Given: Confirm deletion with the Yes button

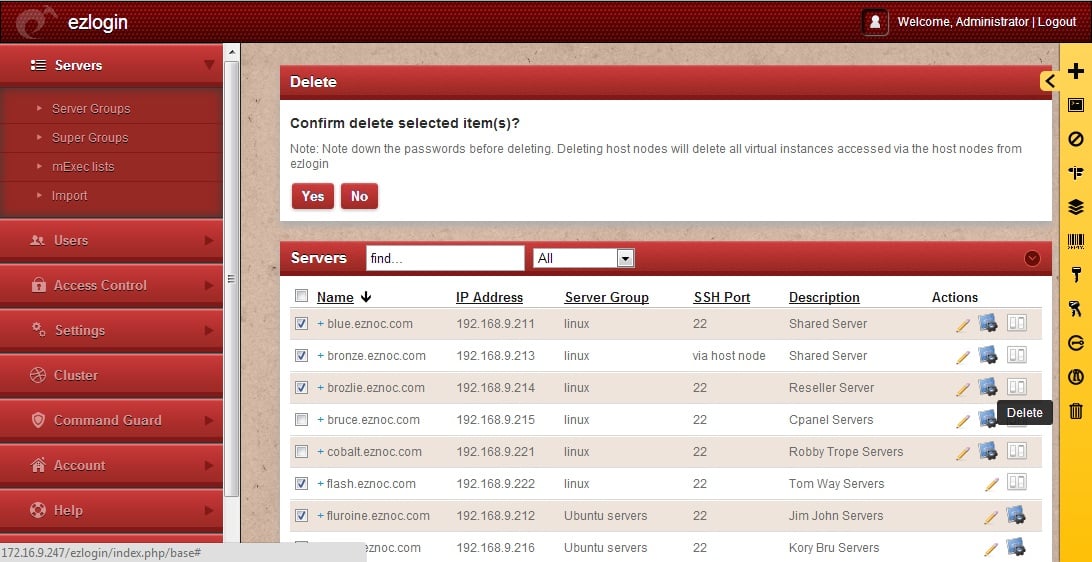Looking at the screenshot, I should [x=313, y=196].
